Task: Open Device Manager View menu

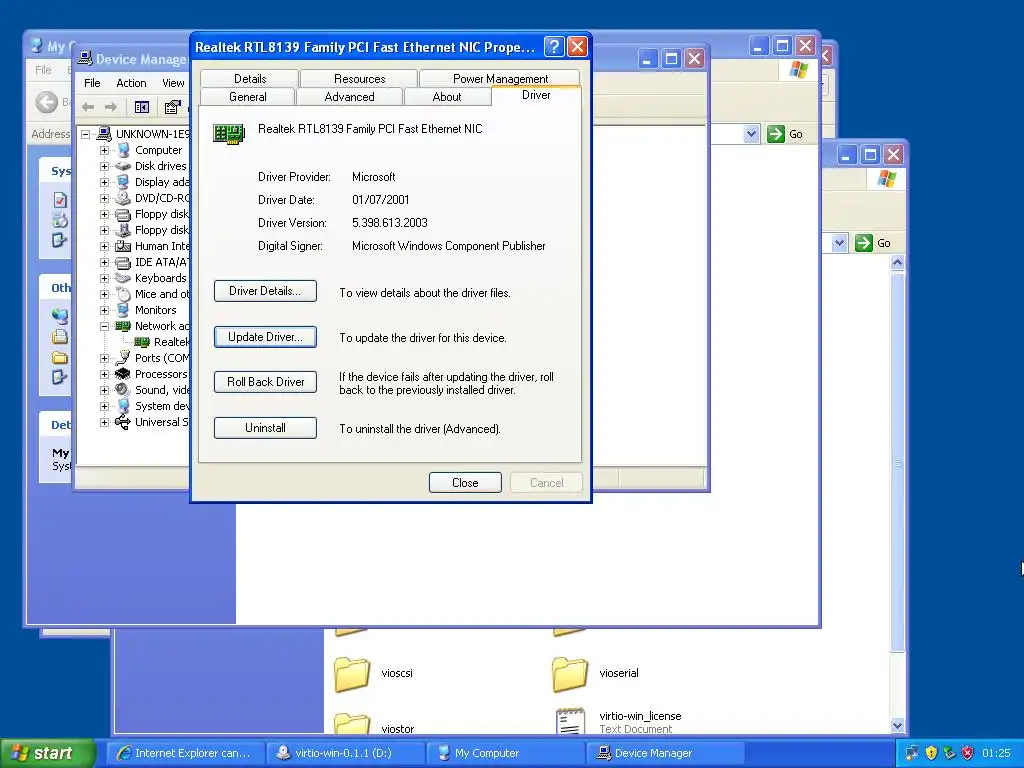Action: click(x=173, y=83)
